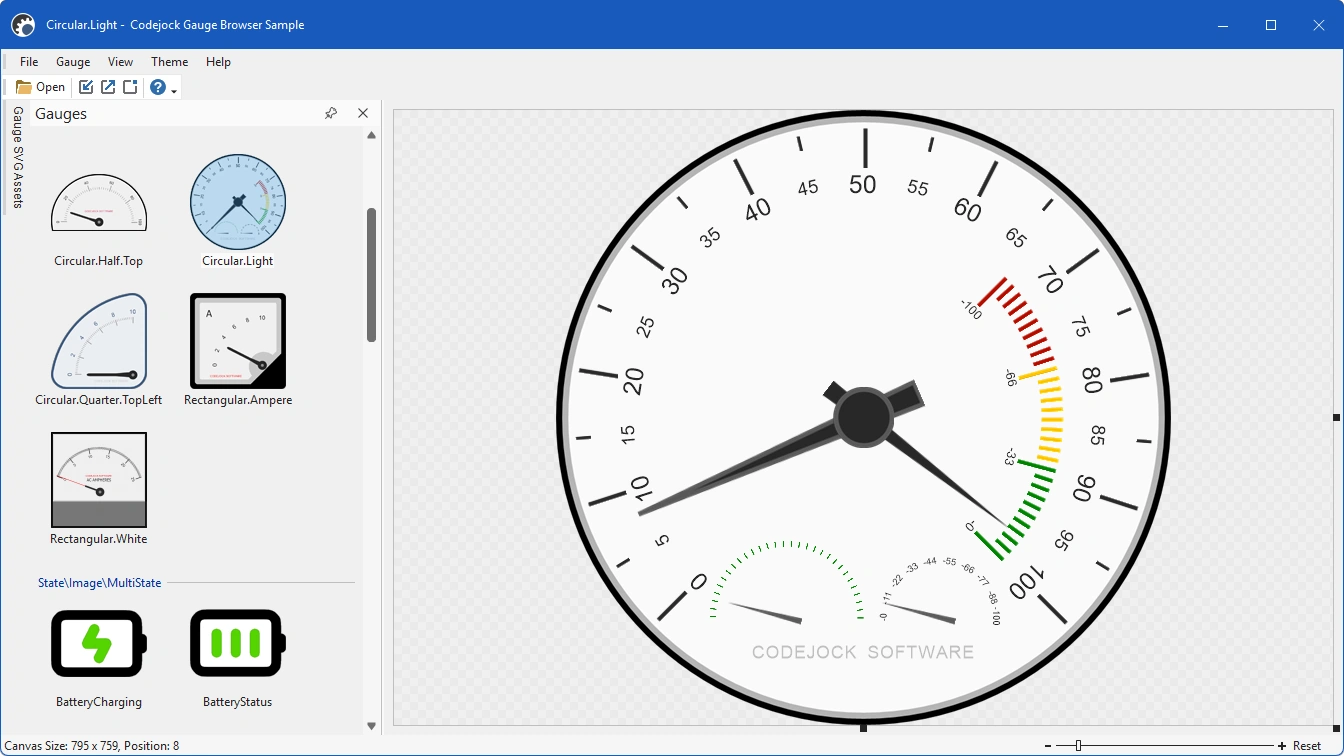Minimize the Gauge Browser window
The width and height of the screenshot is (1344, 756).
pos(1222,25)
